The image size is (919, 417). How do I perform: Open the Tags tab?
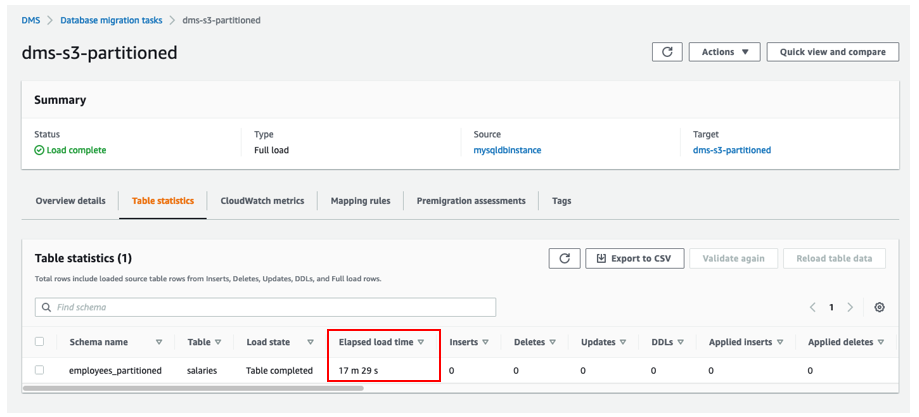[561, 201]
